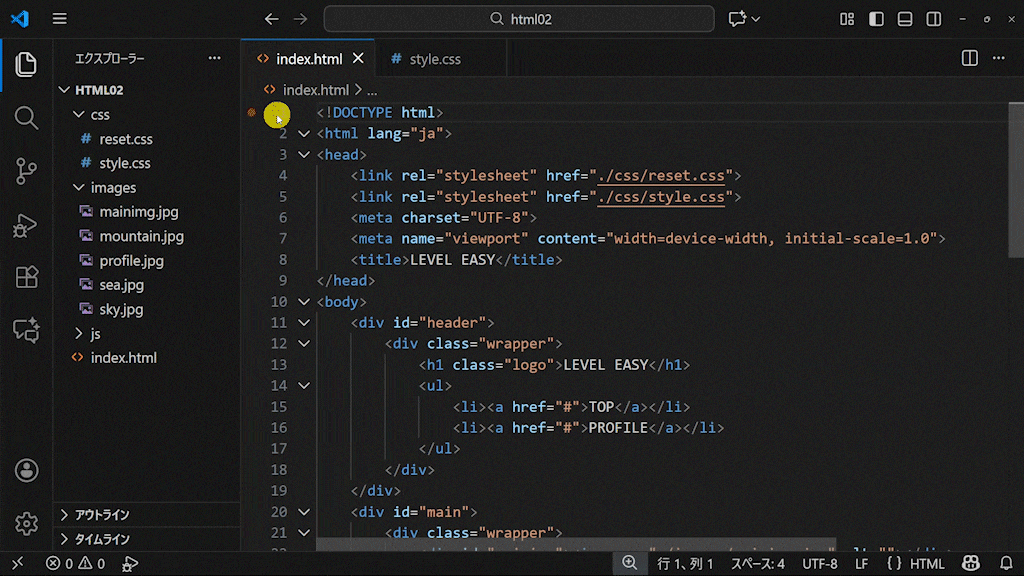Toggle the secondary side bar layout button
The image size is (1024, 576).
(x=933, y=19)
